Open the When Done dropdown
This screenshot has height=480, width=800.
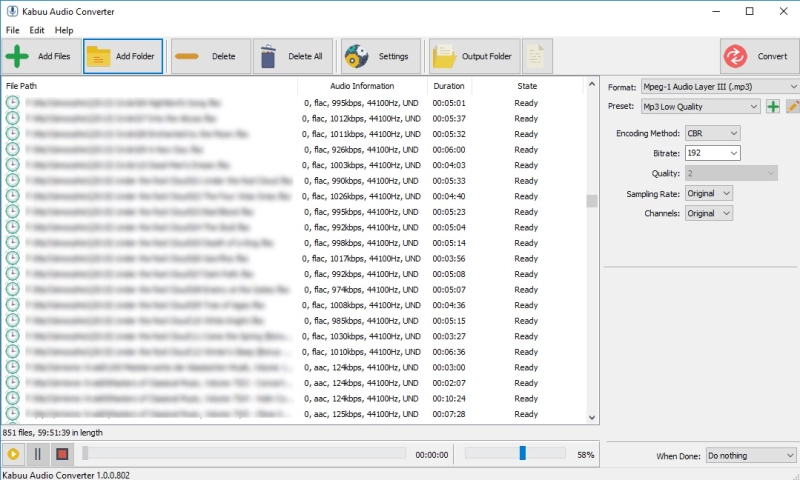coord(751,456)
